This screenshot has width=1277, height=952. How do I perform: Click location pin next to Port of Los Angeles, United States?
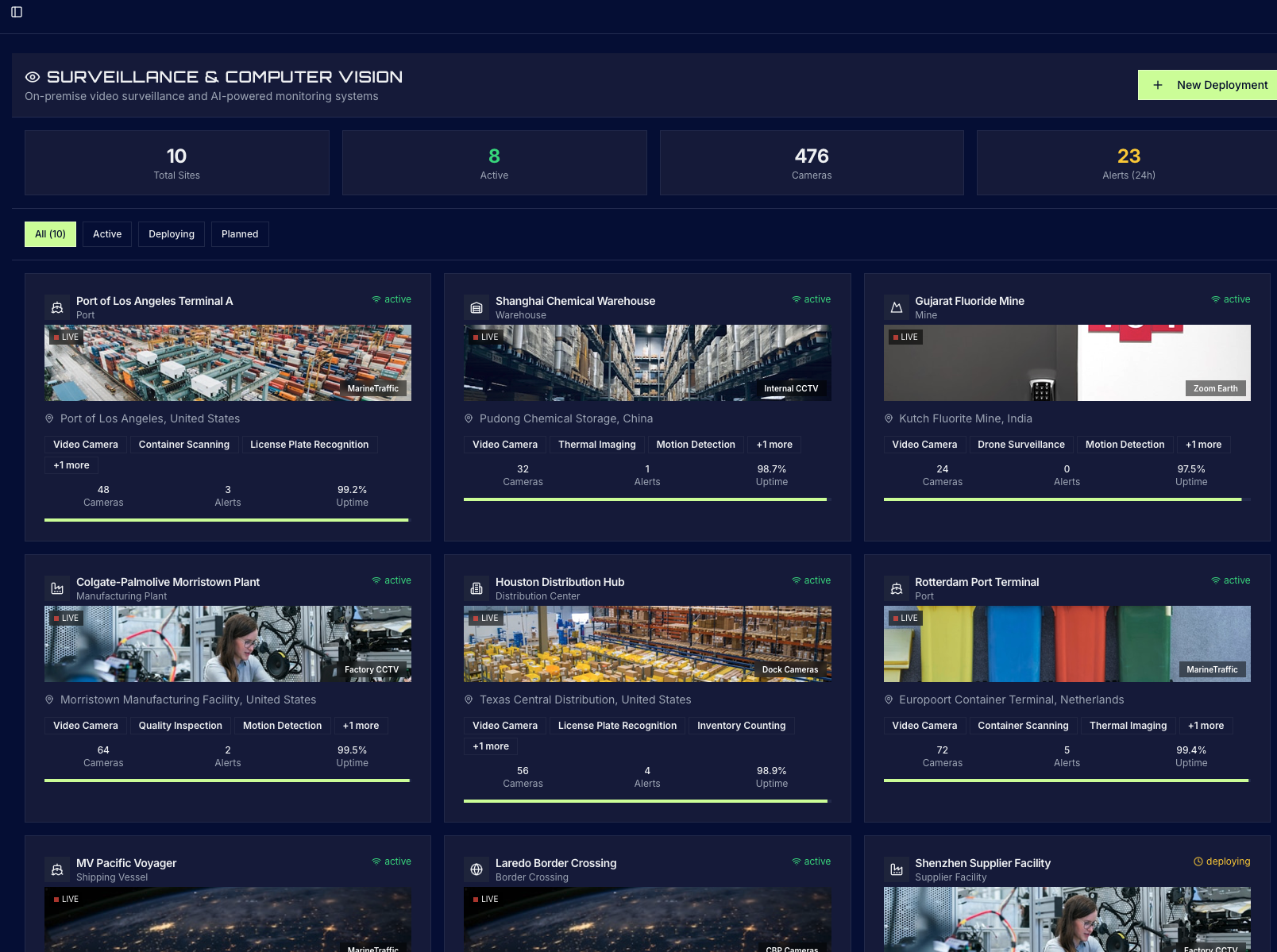[x=49, y=418]
